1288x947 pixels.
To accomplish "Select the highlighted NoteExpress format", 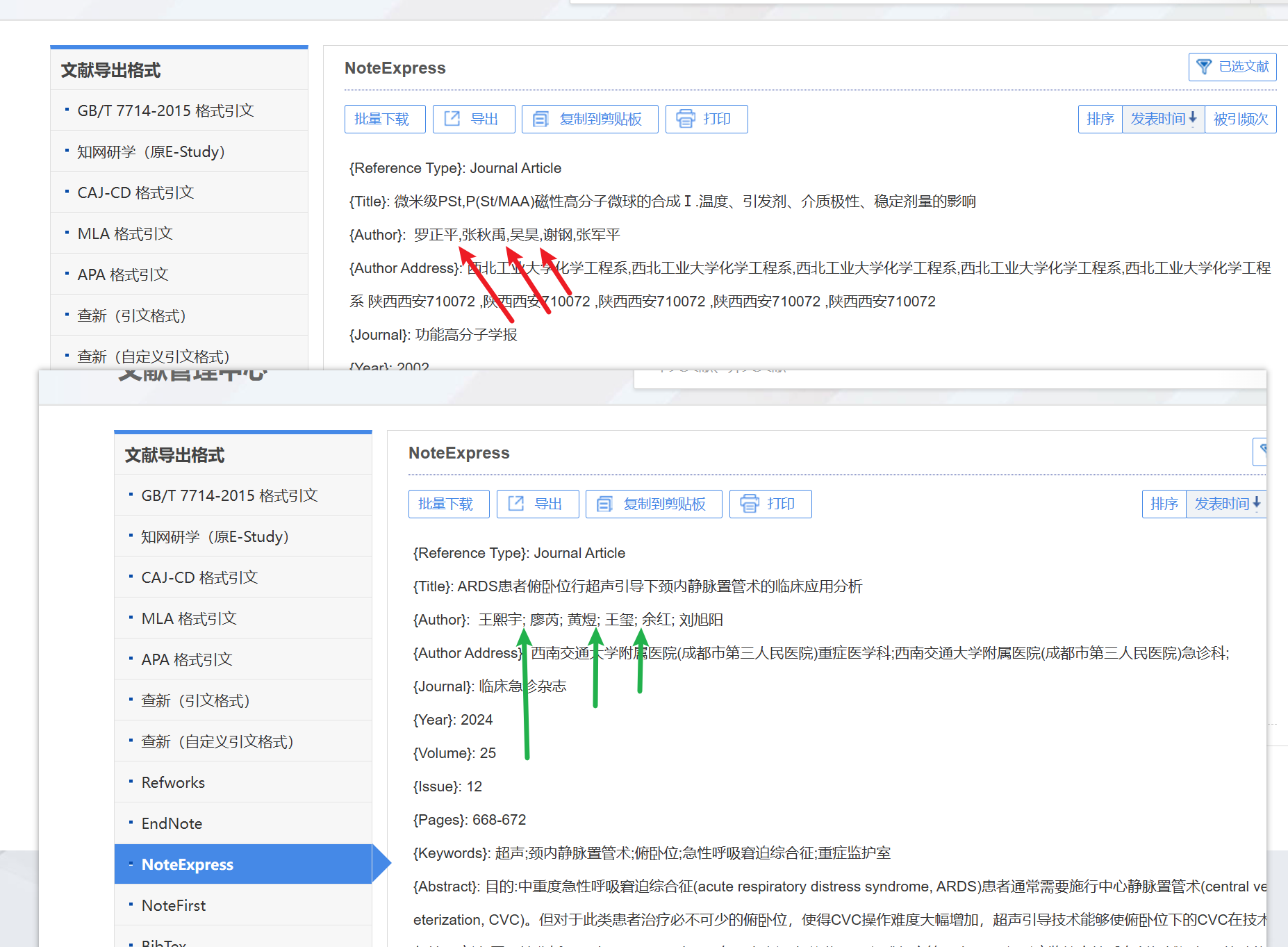I will (243, 864).
